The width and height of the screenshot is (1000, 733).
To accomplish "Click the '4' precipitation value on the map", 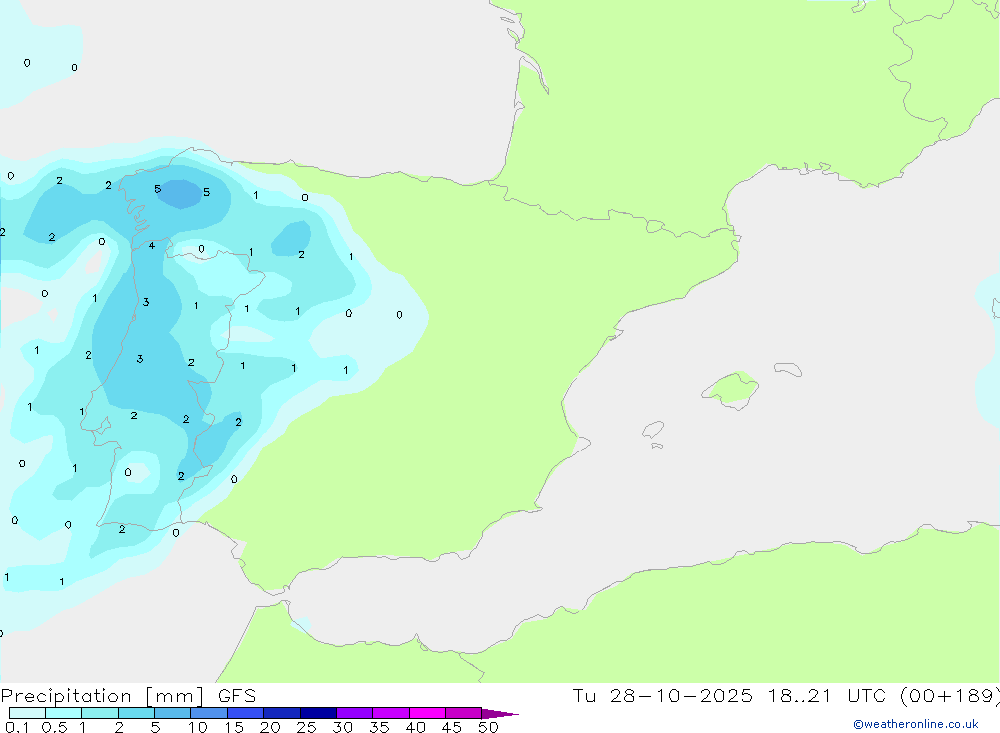I will [x=152, y=246].
